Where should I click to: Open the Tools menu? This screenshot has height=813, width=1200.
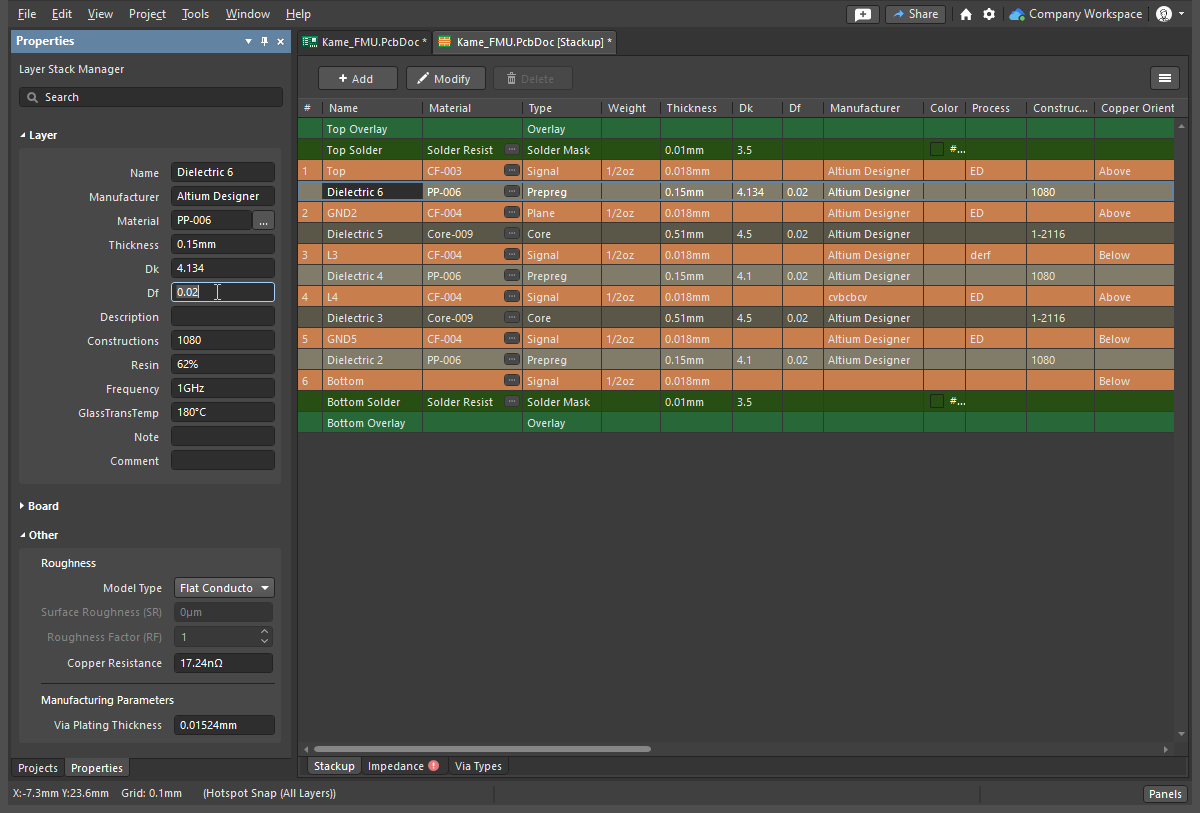195,14
